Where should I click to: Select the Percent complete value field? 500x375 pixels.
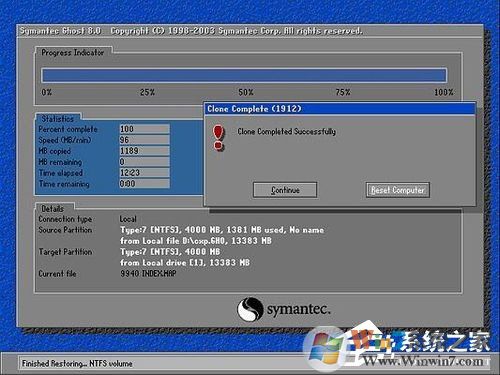[144, 129]
